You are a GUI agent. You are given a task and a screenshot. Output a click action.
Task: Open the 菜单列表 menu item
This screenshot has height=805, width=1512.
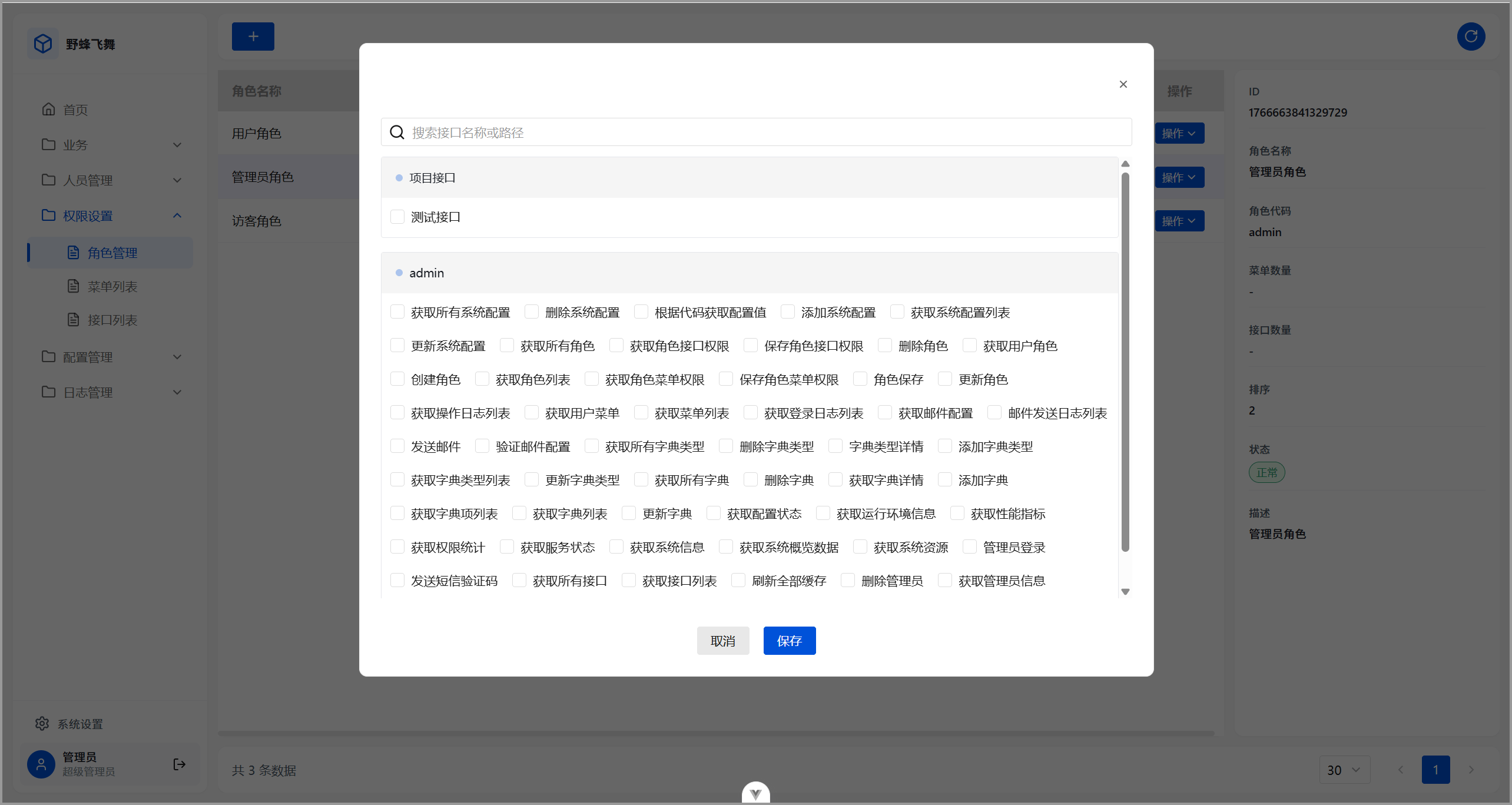pos(111,286)
